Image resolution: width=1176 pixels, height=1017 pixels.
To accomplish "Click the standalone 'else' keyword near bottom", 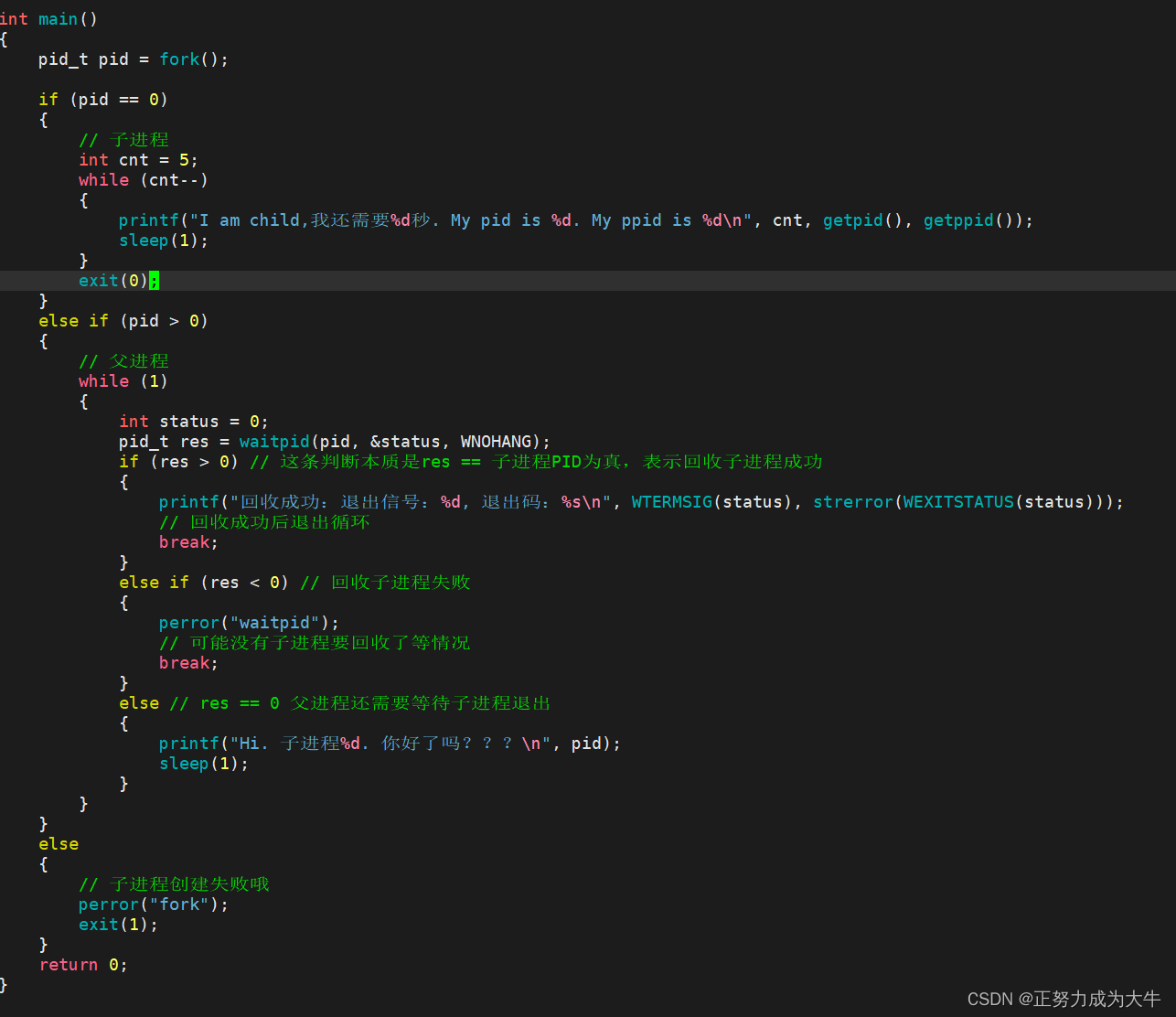I will point(59,844).
